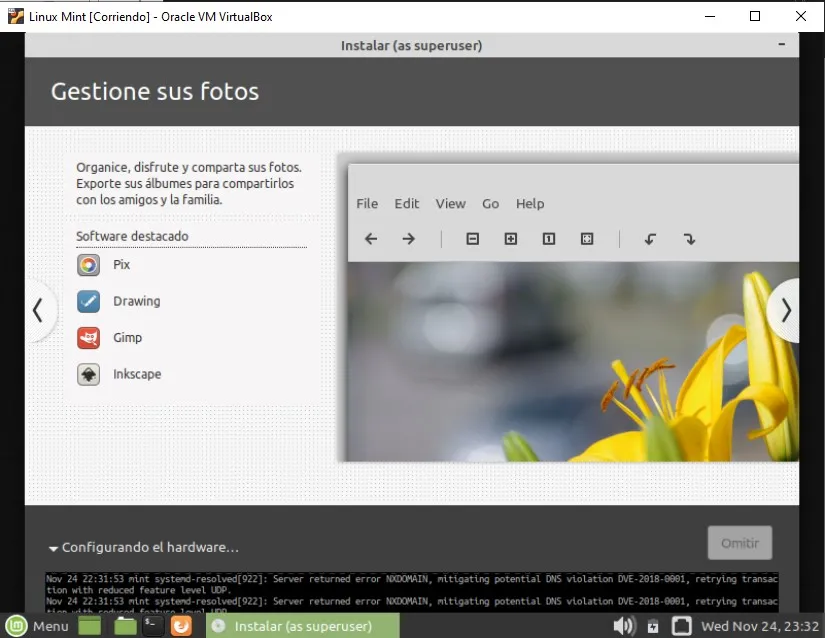The image size is (825, 638).
Task: Rotate the image counterclockwise
Action: click(650, 239)
